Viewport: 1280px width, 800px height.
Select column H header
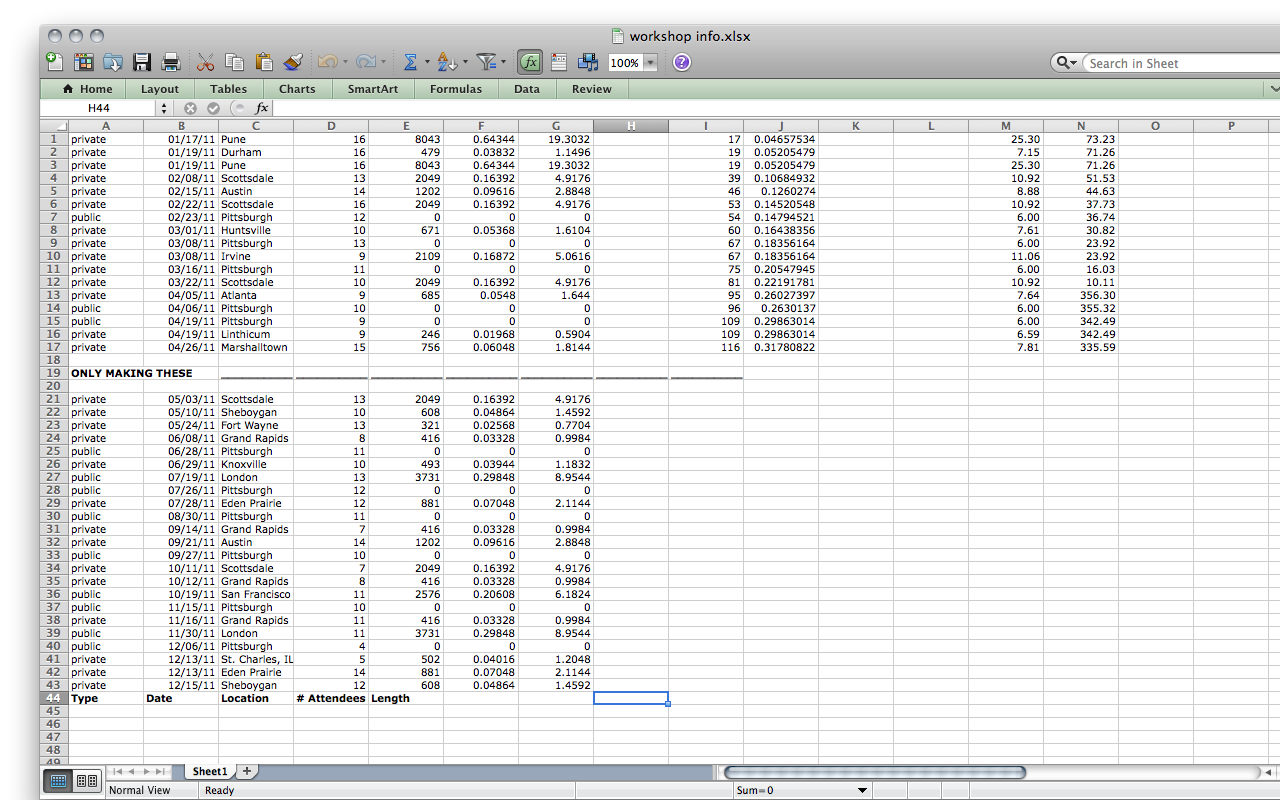pyautogui.click(x=631, y=126)
